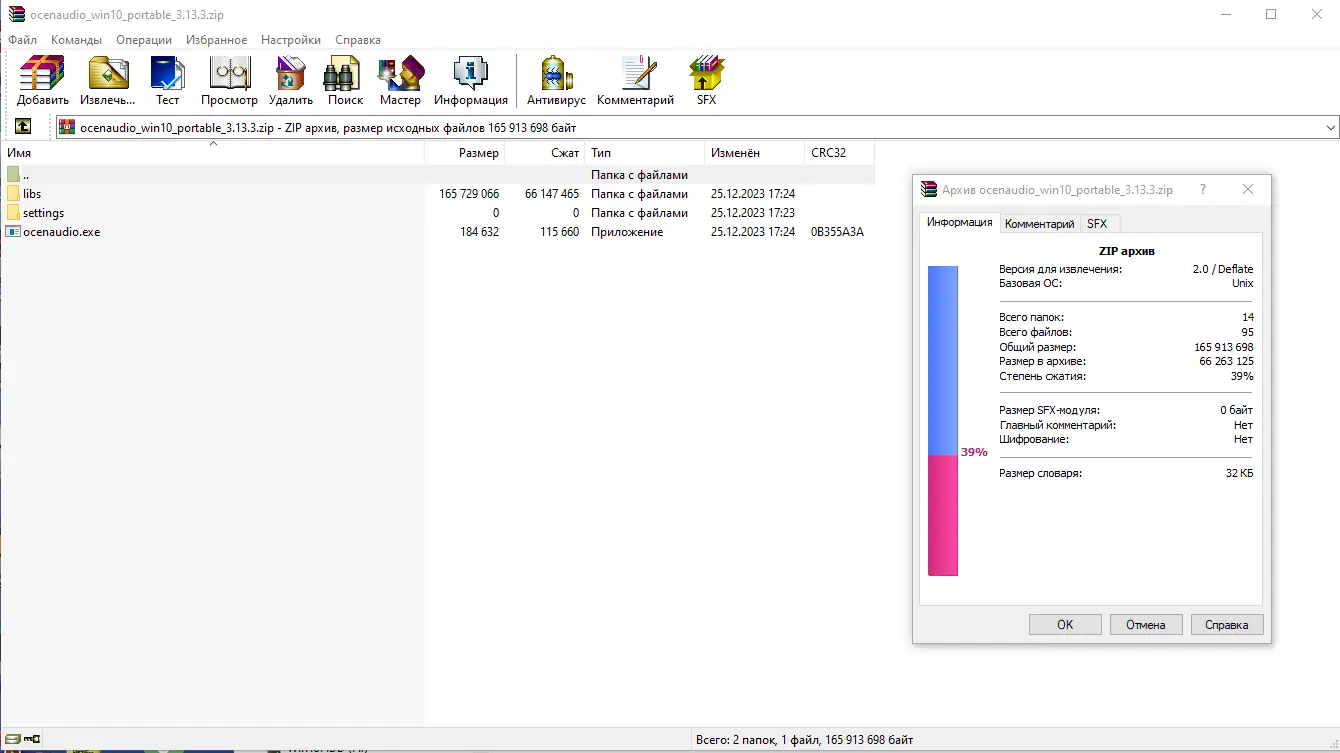The width and height of the screenshot is (1340, 753).
Task: Open the address bar path dropdown
Action: pos(1330,128)
